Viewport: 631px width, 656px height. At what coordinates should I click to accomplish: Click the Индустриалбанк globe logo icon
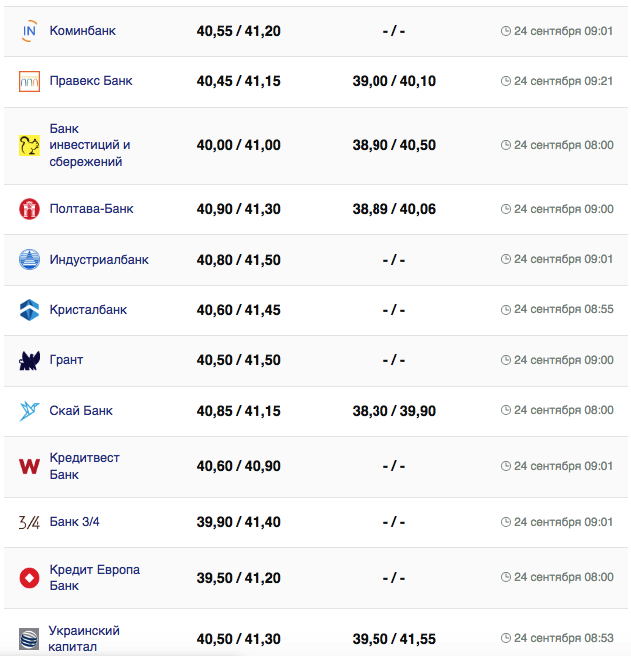coord(29,260)
